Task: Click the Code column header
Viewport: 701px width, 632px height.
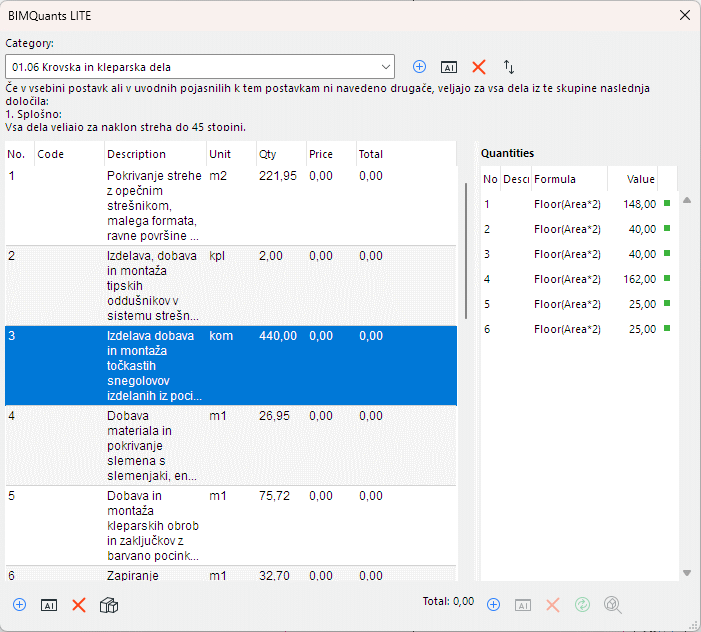Action: click(x=69, y=154)
